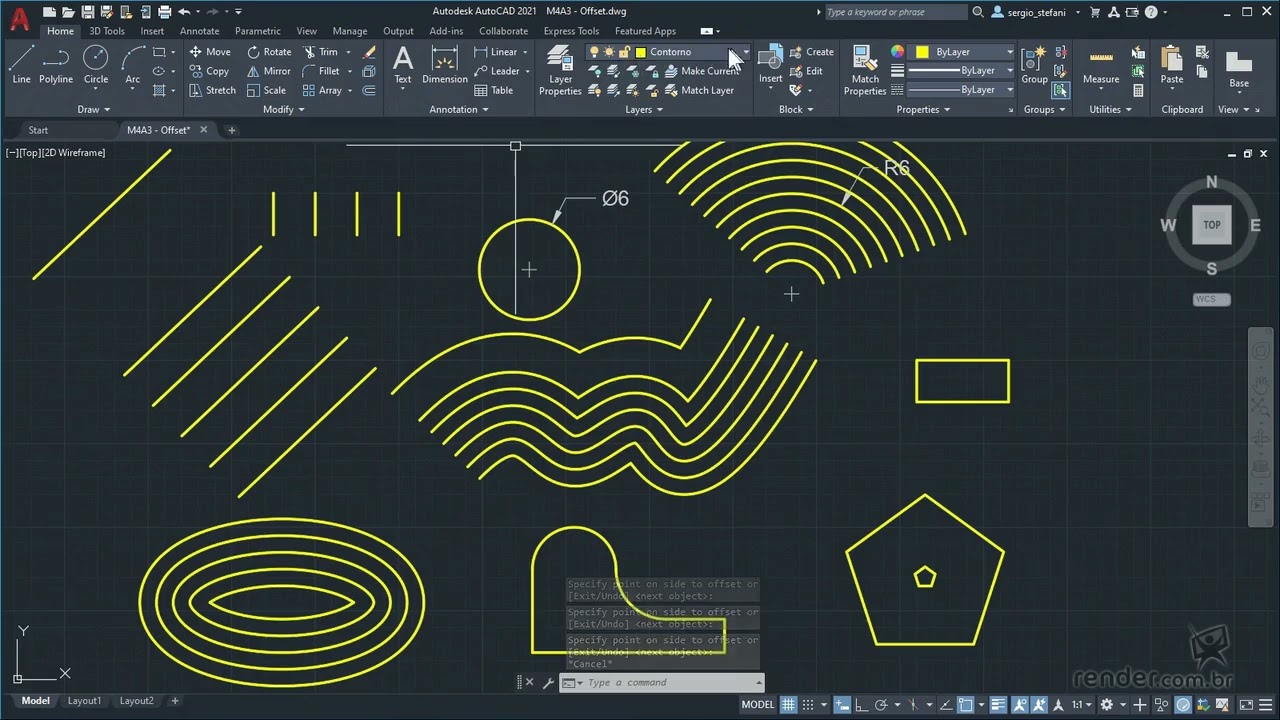The image size is (1280, 720).
Task: Click the Measure tool
Action: (1101, 64)
